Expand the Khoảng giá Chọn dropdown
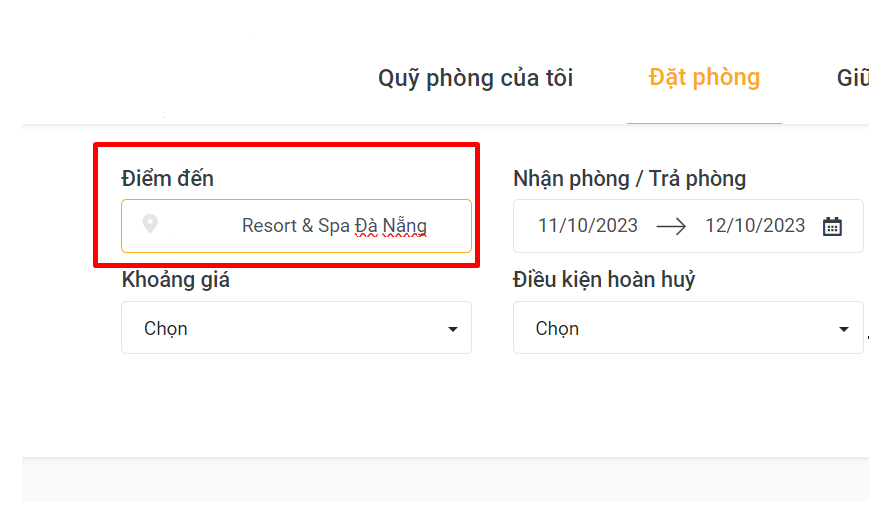Image resolution: width=869 pixels, height=528 pixels. tap(296, 328)
